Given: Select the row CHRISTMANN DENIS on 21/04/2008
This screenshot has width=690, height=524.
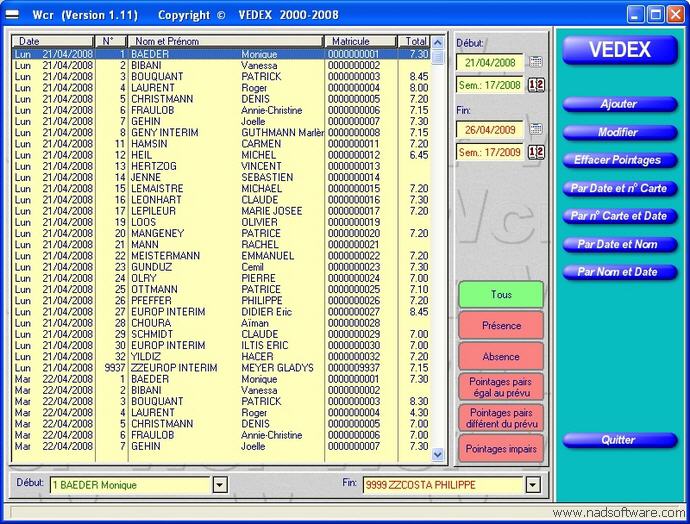Looking at the screenshot, I should 221,99.
